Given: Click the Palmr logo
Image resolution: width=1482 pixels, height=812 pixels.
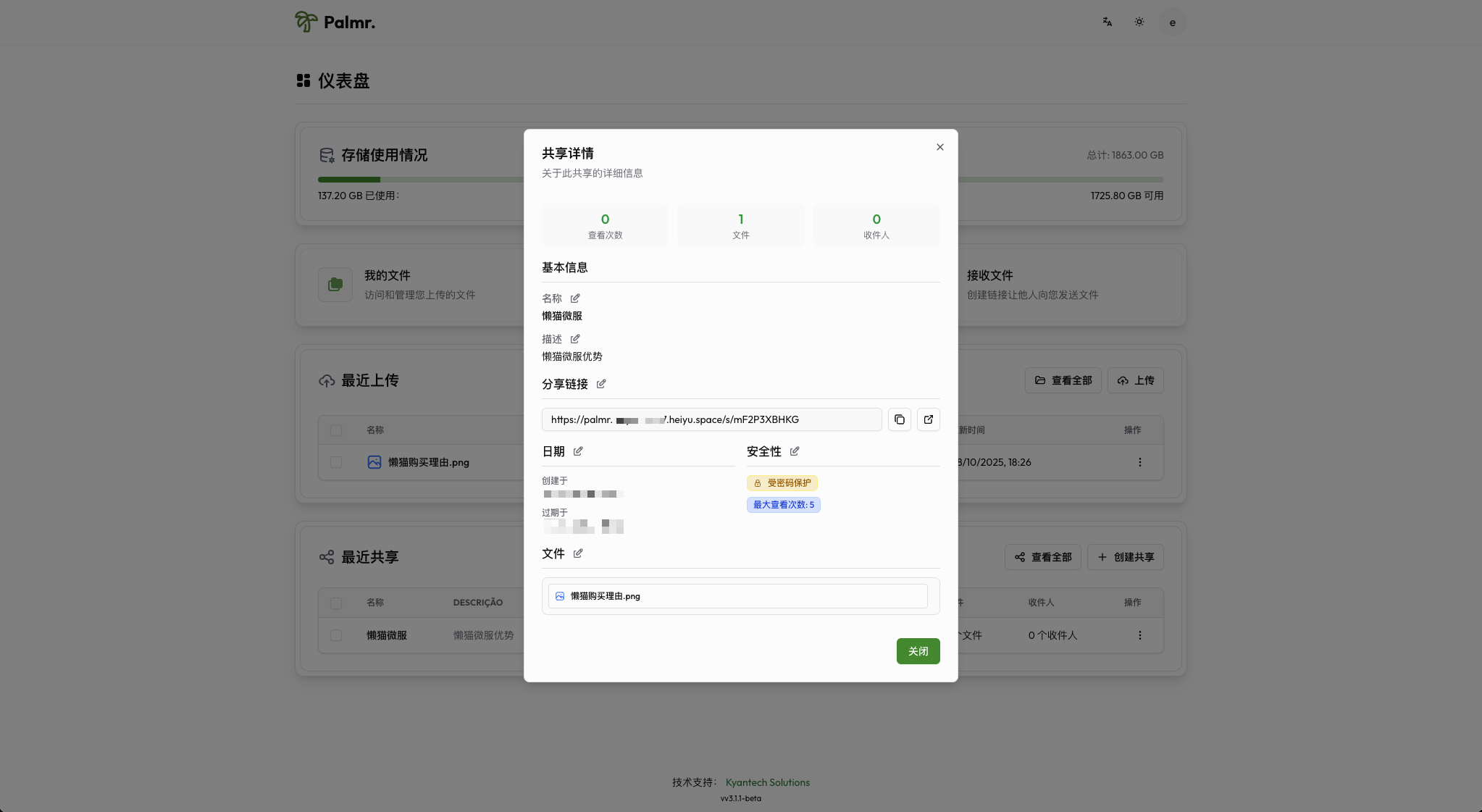Looking at the screenshot, I should [335, 22].
